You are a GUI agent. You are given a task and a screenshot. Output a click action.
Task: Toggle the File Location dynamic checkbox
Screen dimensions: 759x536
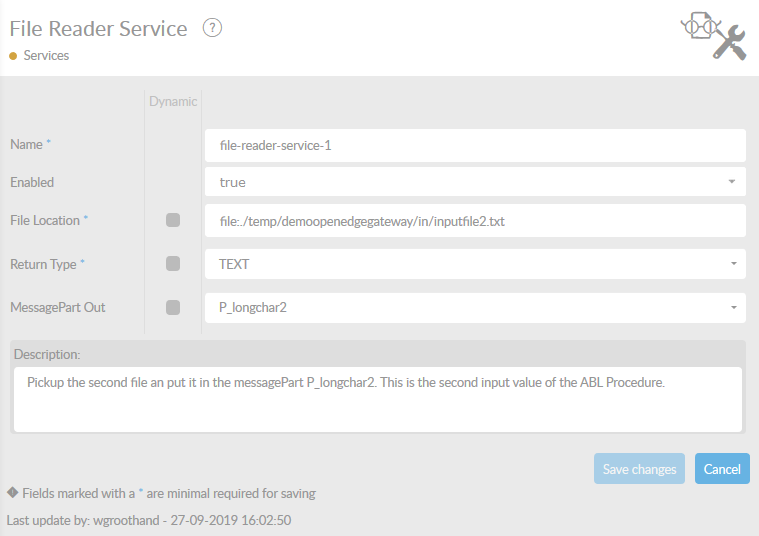coord(173,220)
